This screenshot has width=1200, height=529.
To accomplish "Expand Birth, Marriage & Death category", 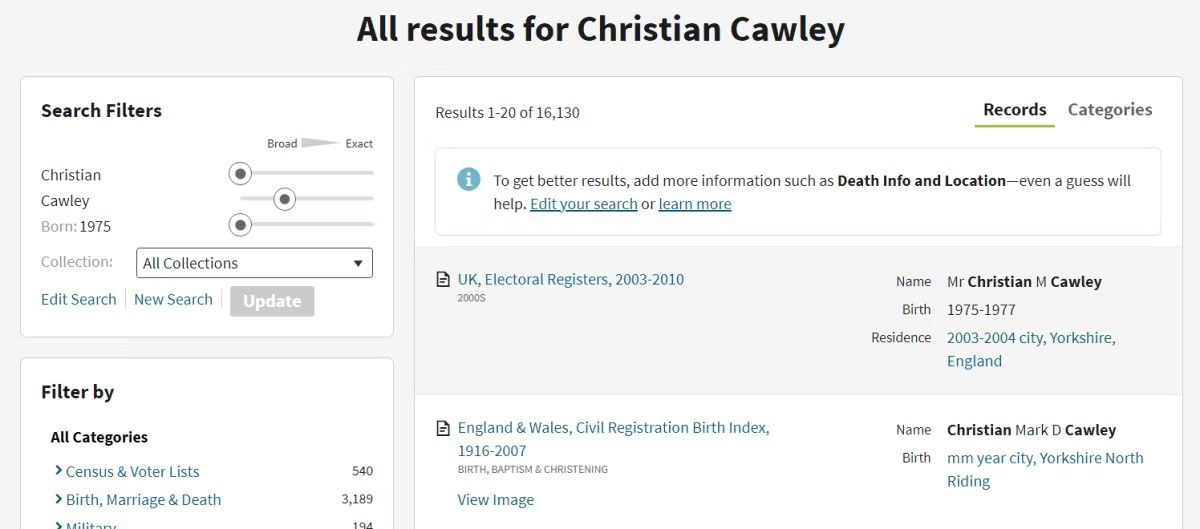I will pyautogui.click(x=59, y=499).
